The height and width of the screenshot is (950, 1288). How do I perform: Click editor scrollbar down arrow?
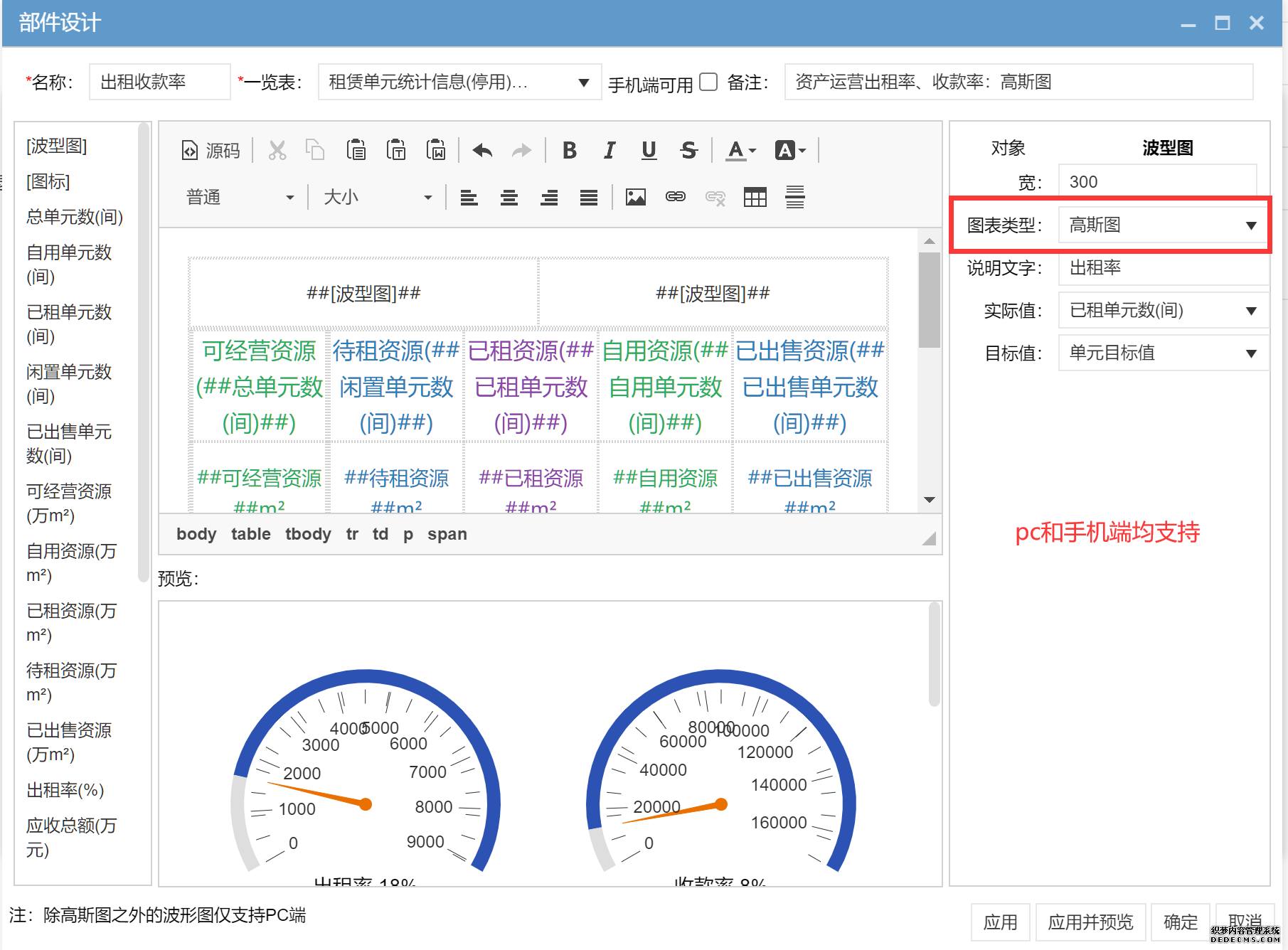click(929, 500)
